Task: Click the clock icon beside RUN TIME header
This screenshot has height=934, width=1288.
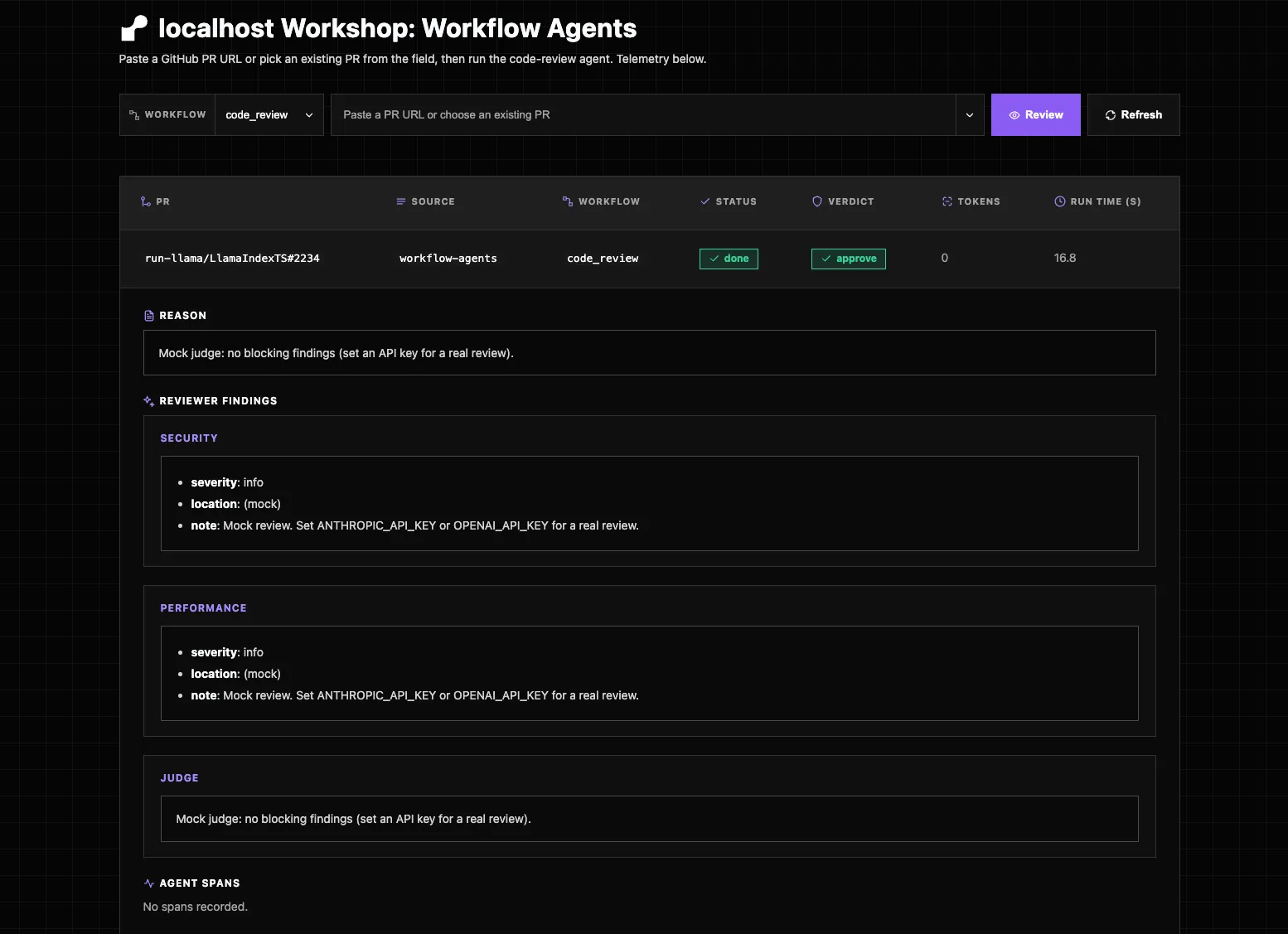Action: tap(1060, 201)
